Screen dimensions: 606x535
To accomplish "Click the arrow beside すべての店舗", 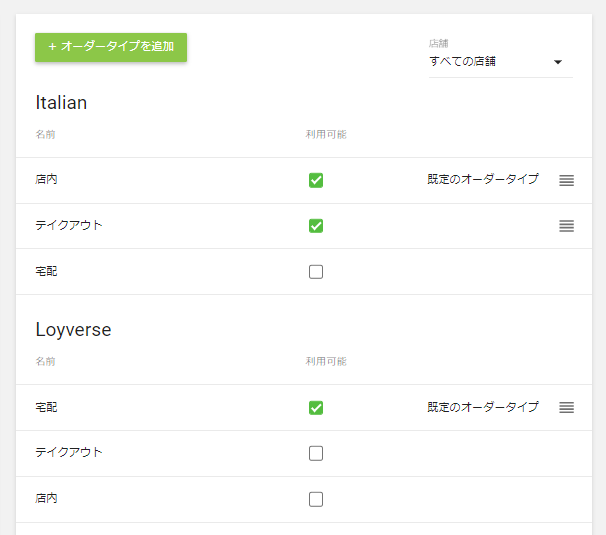I will coord(558,62).
